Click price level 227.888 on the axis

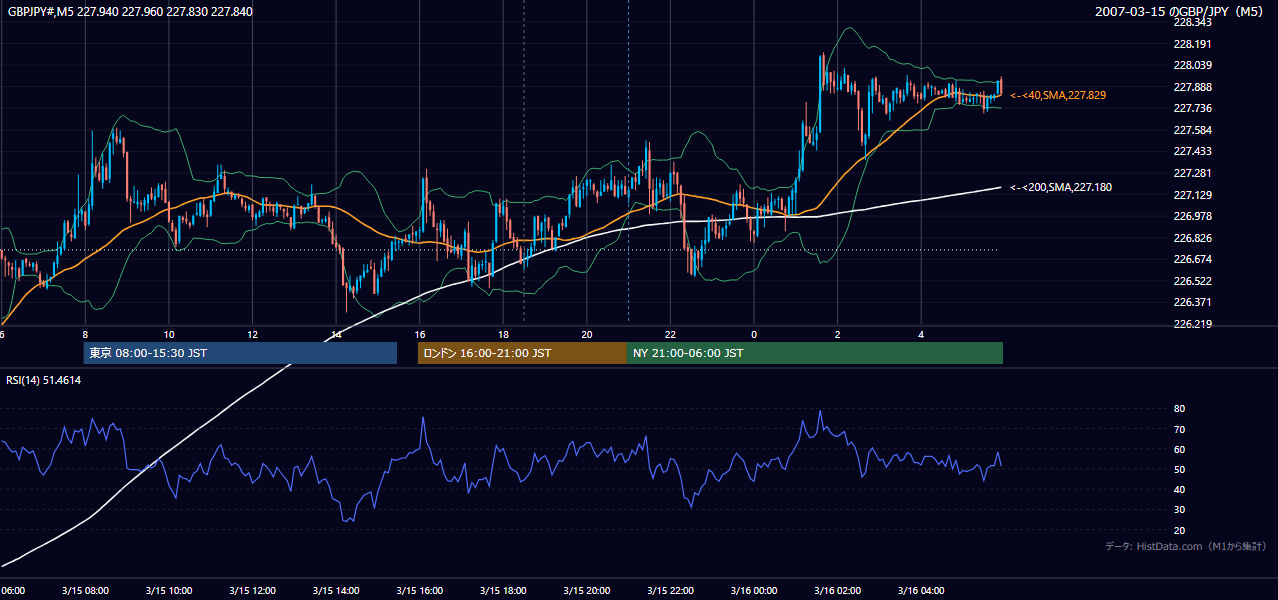1192,87
